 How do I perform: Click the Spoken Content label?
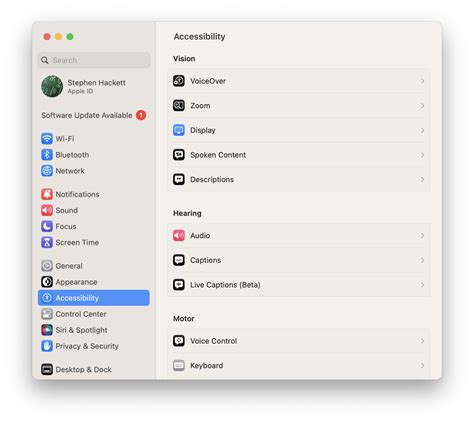218,155
